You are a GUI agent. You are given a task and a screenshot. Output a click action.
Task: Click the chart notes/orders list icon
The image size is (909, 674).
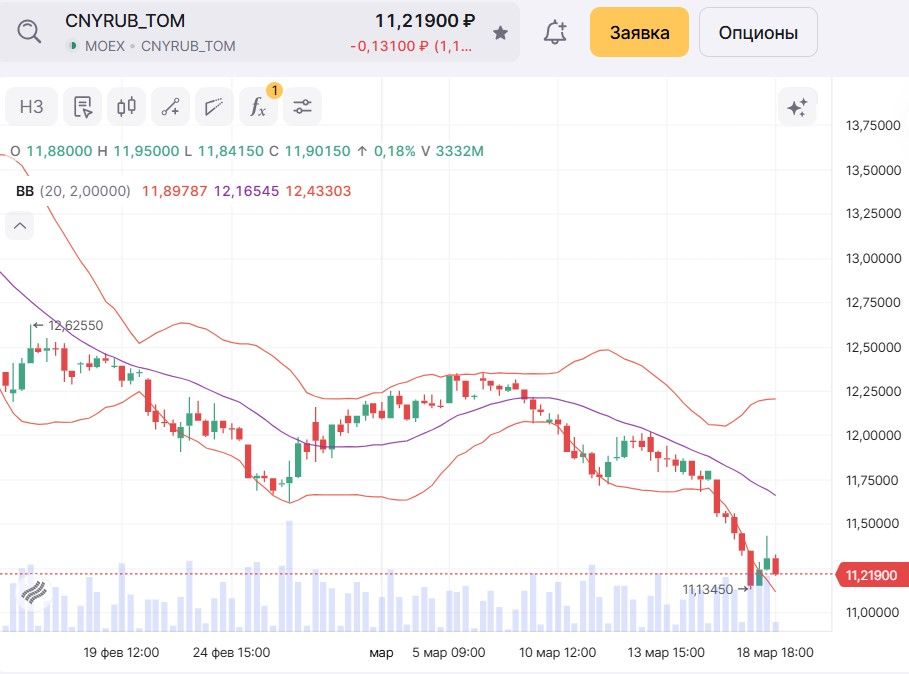pyautogui.click(x=83, y=107)
